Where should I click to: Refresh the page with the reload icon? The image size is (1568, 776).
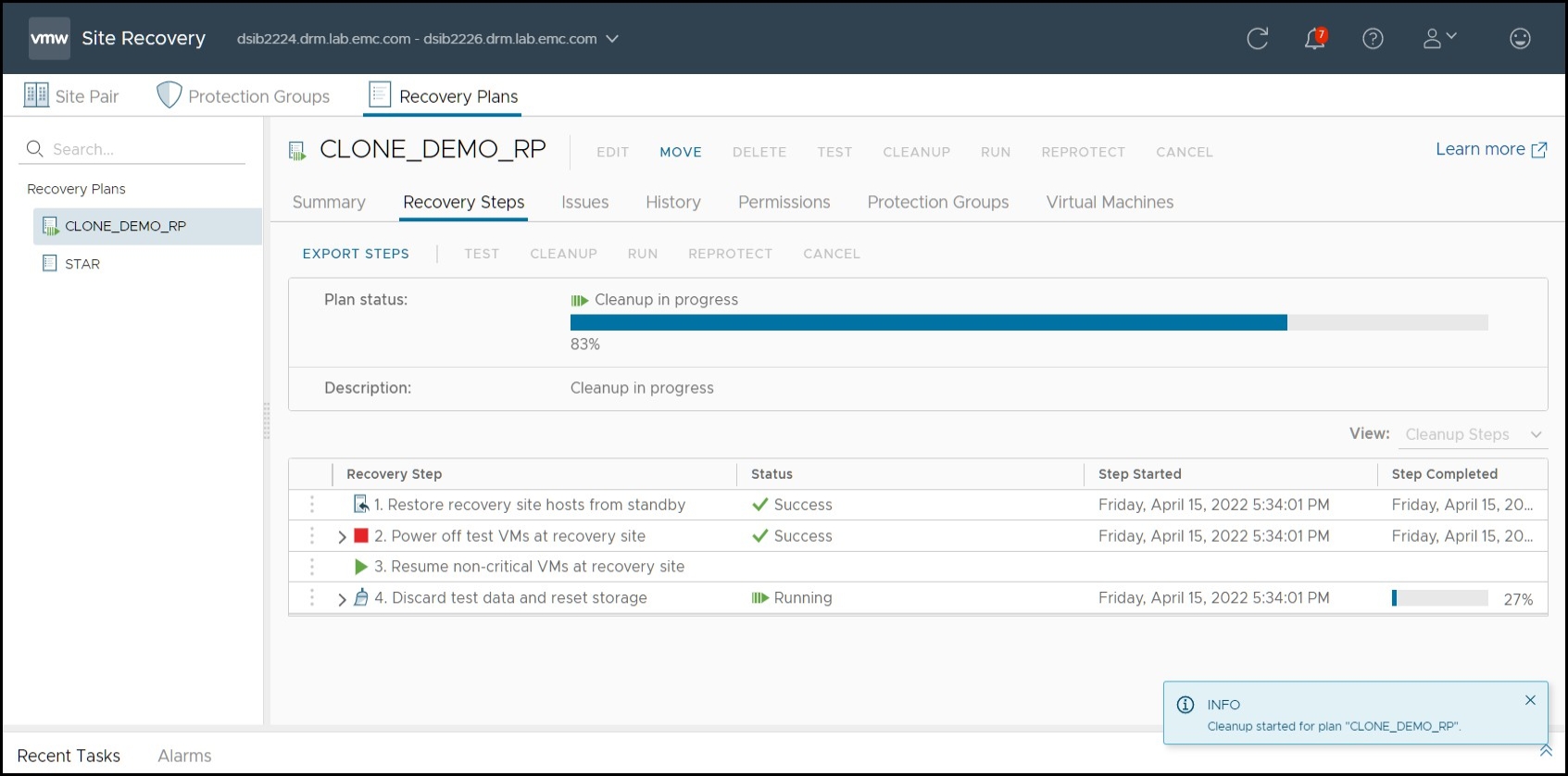click(x=1257, y=38)
